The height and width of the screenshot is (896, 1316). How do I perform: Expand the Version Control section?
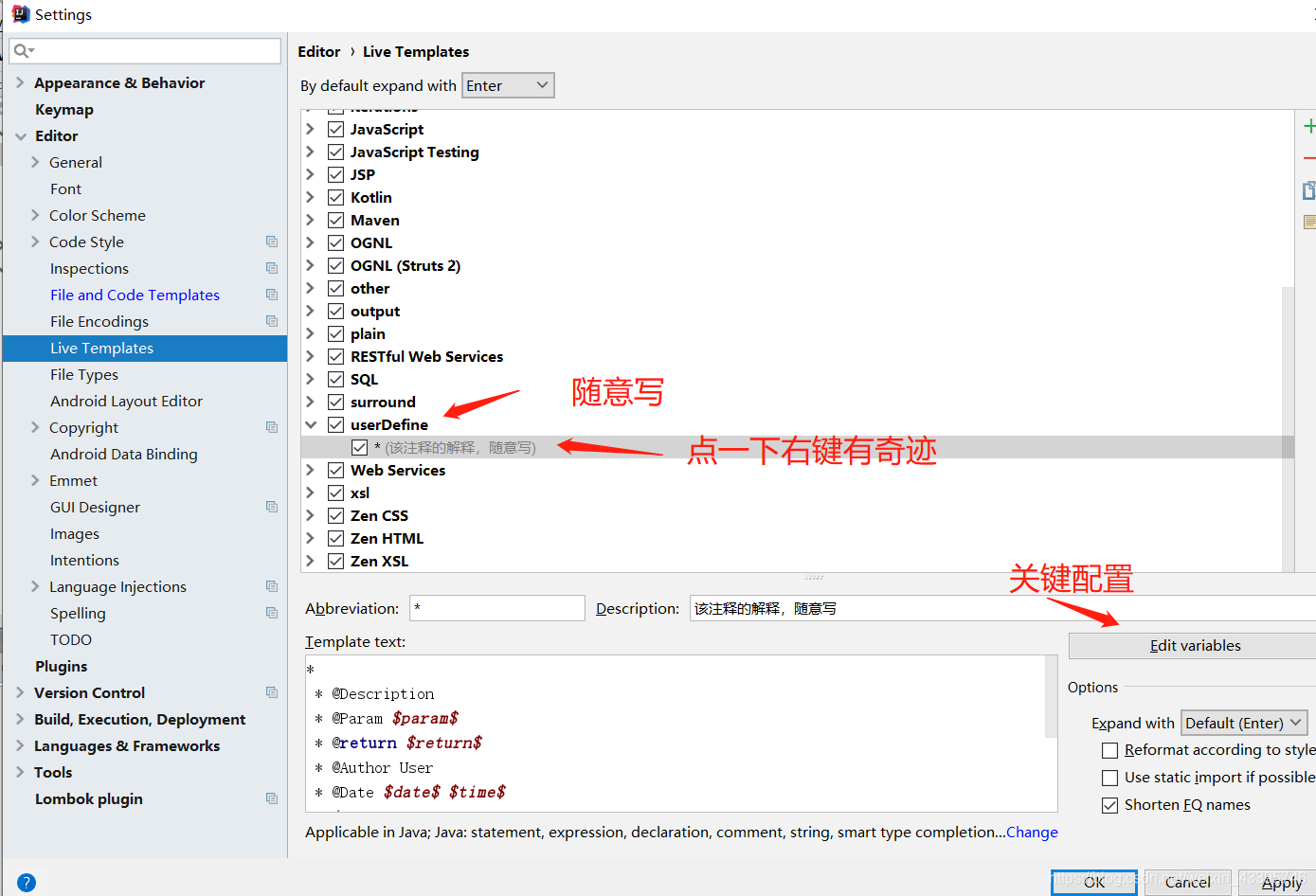21,692
